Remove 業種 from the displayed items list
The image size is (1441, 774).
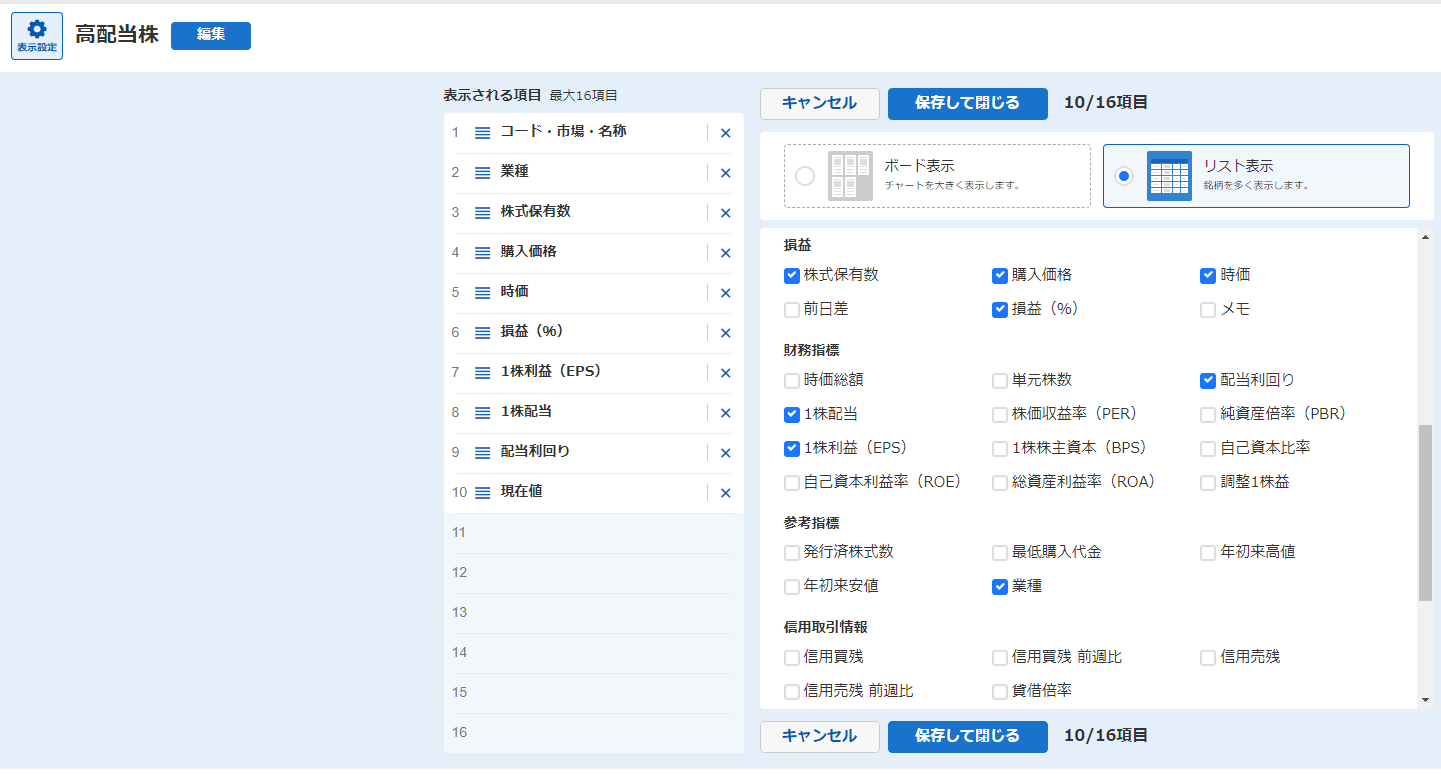726,173
